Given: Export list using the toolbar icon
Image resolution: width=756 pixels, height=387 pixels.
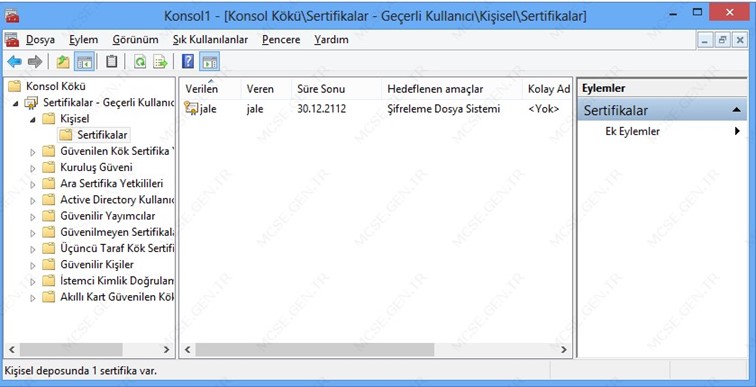Looking at the screenshot, I should click(x=160, y=62).
